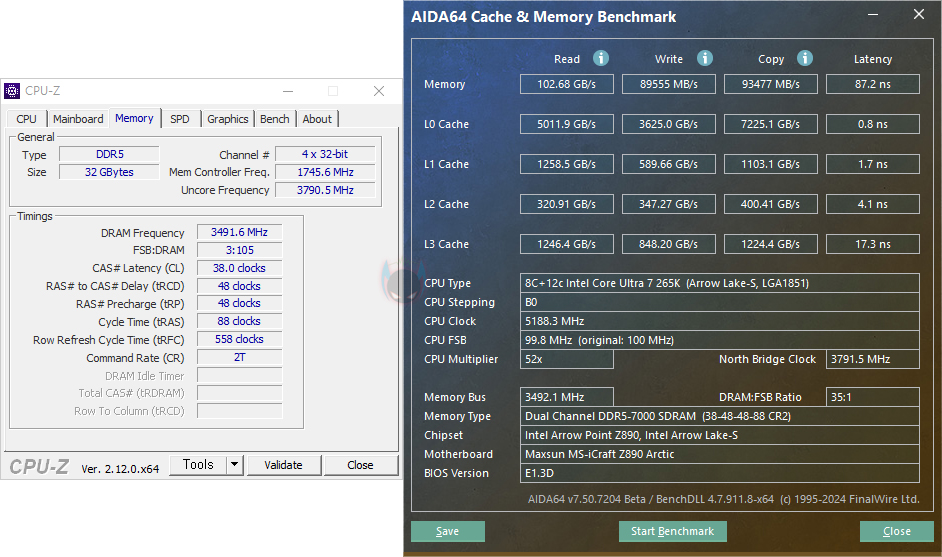Click the Memory Type field DDR5-7000 SDRAM

click(720, 416)
